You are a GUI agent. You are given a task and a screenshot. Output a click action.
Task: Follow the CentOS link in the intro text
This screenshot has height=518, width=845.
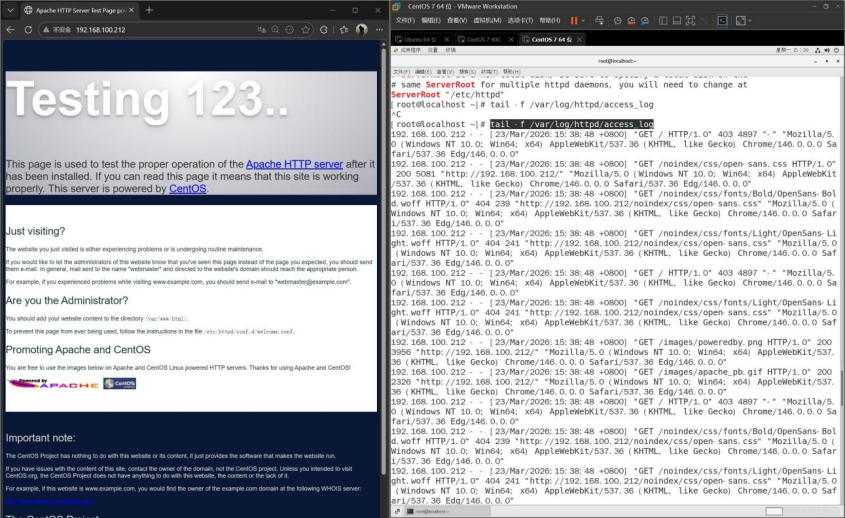coord(188,189)
